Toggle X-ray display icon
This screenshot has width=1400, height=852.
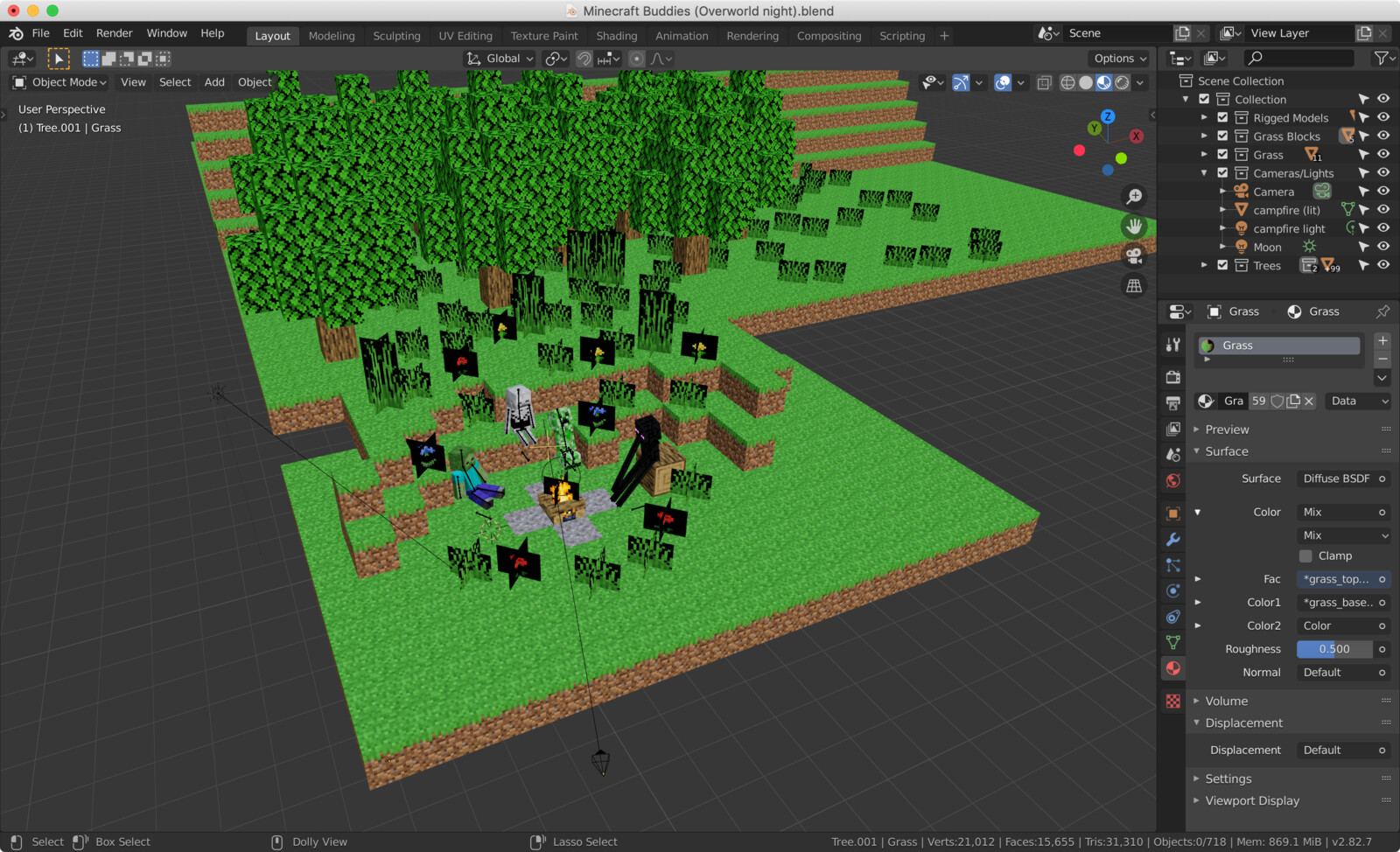(x=1044, y=82)
